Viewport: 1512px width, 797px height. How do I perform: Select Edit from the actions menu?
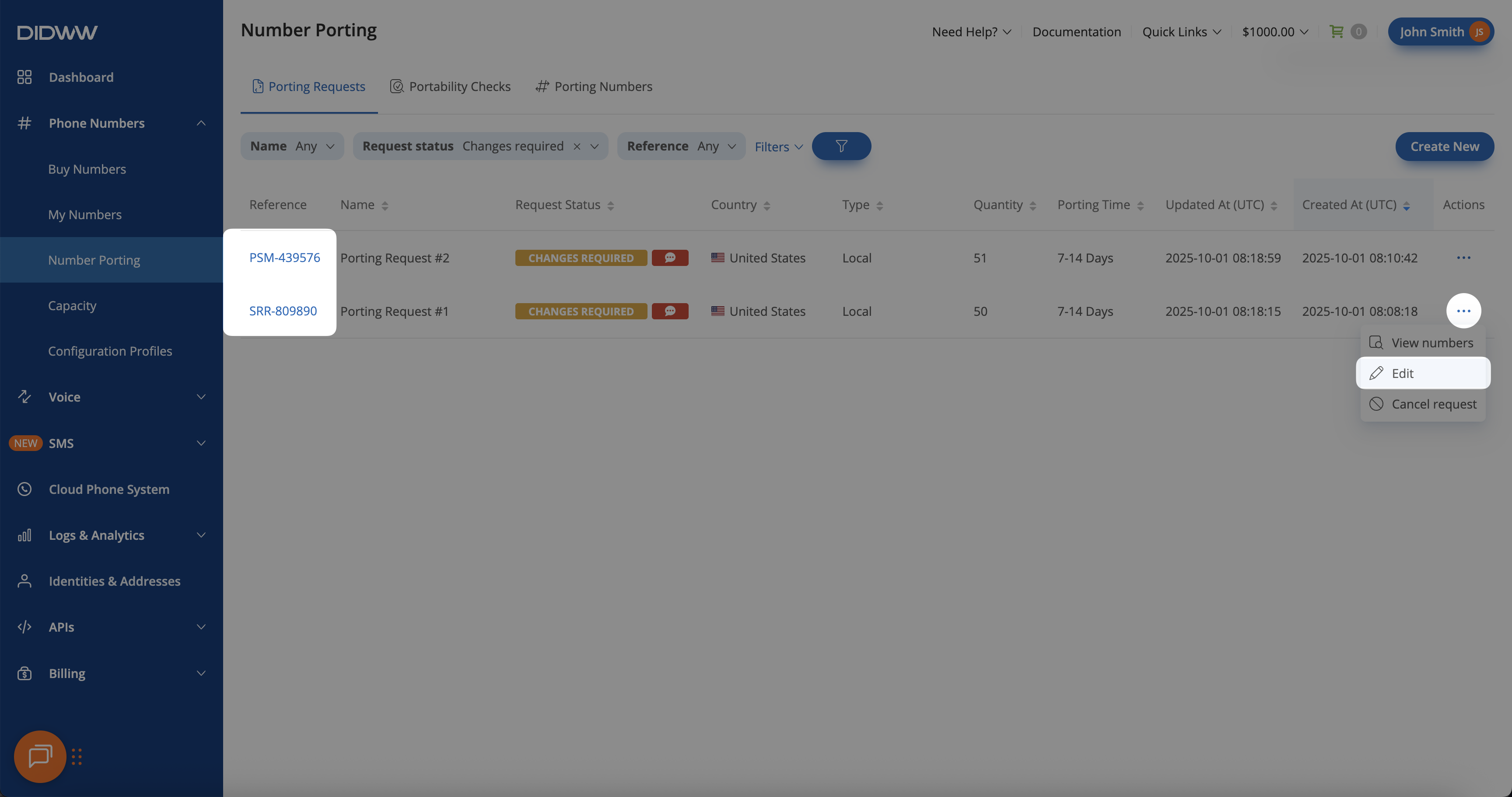[1402, 373]
